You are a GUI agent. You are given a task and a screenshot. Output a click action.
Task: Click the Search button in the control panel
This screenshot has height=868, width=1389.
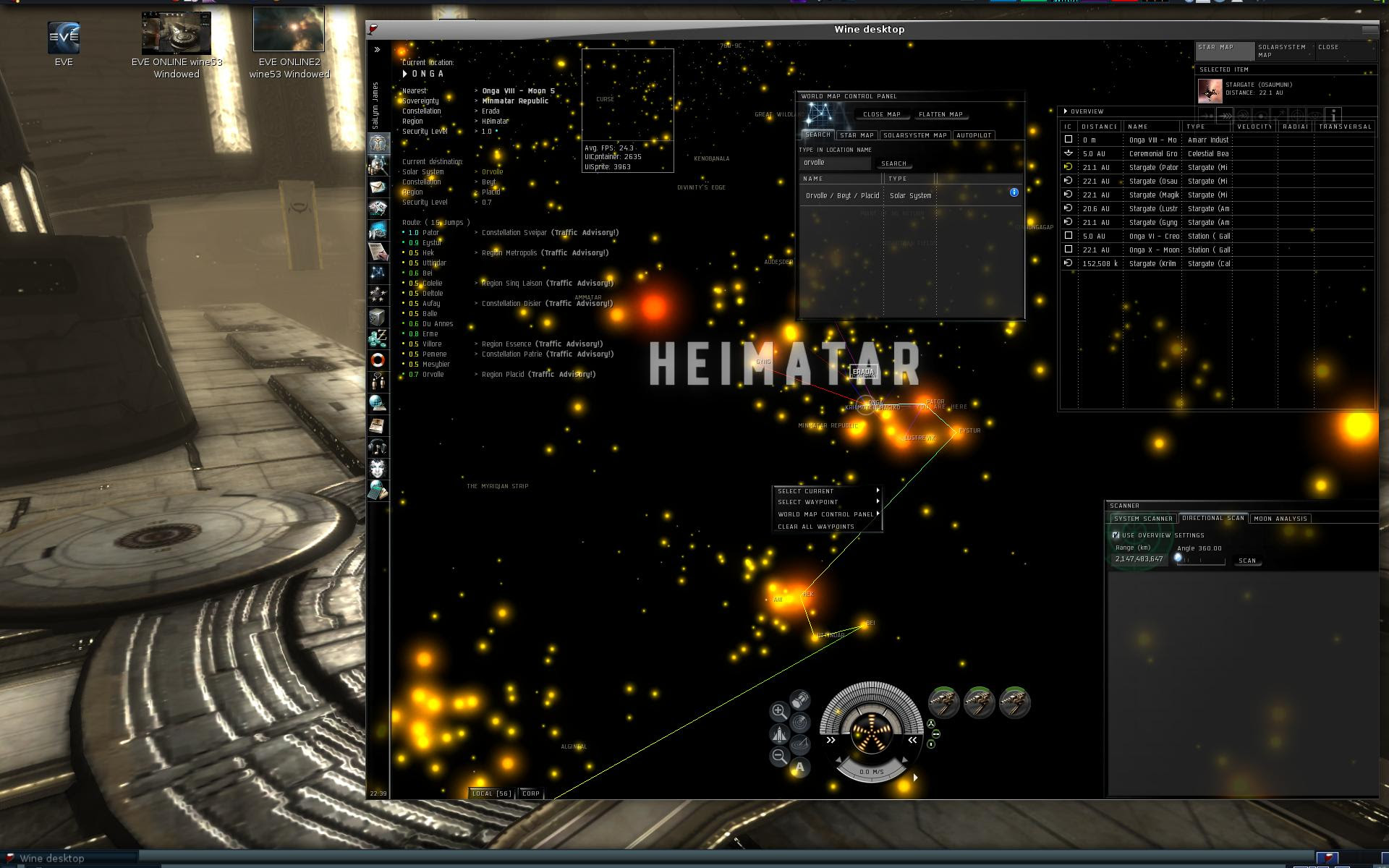[x=893, y=163]
